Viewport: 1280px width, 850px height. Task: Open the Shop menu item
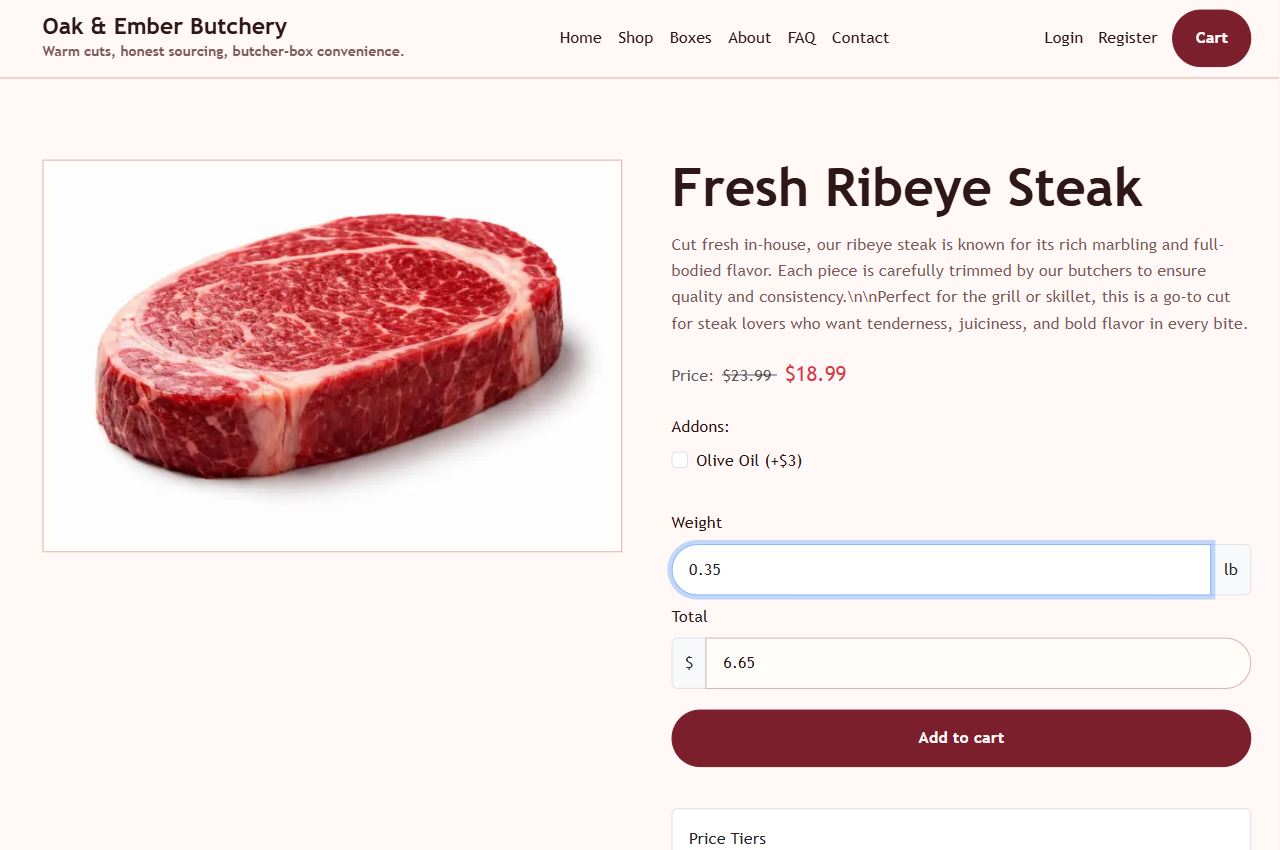[635, 38]
